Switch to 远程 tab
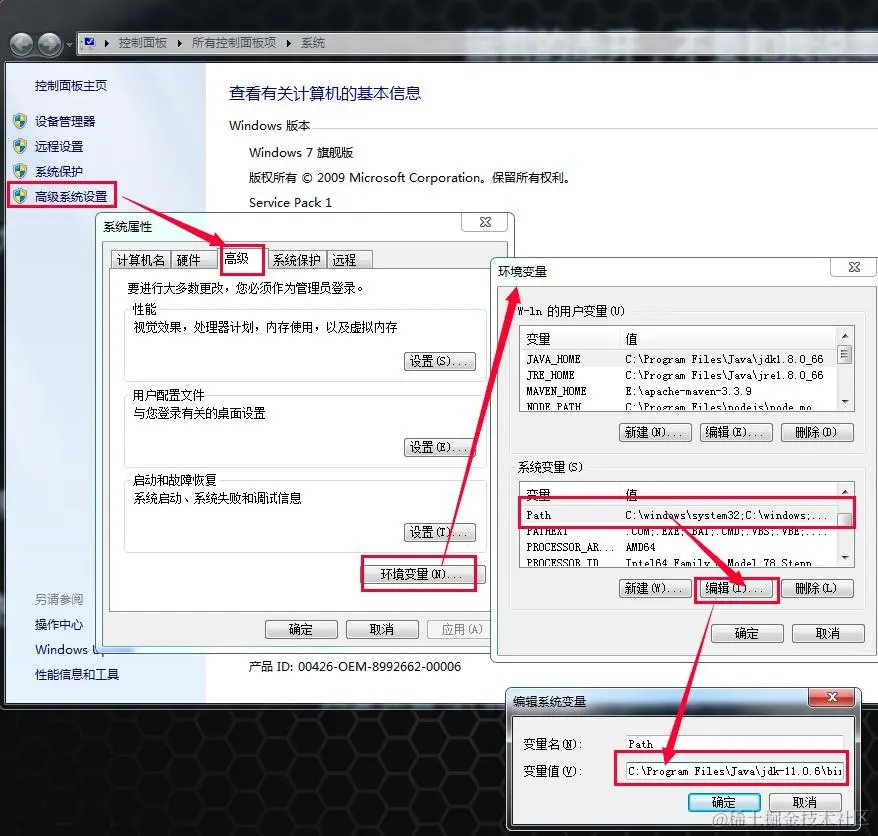Viewport: 878px width, 836px height. [x=349, y=260]
